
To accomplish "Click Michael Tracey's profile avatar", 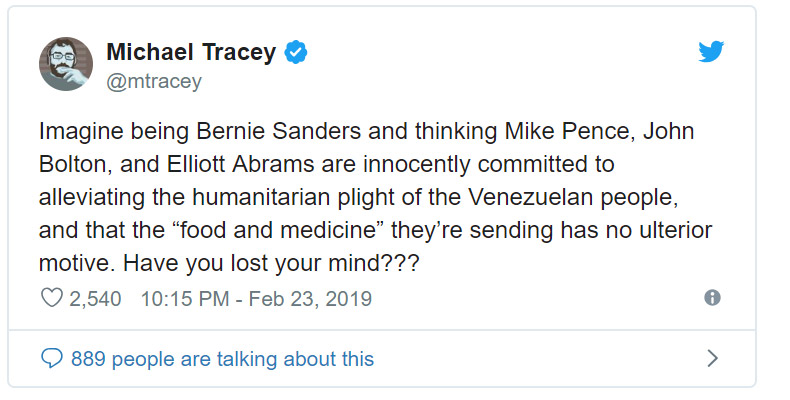I will click(65, 64).
